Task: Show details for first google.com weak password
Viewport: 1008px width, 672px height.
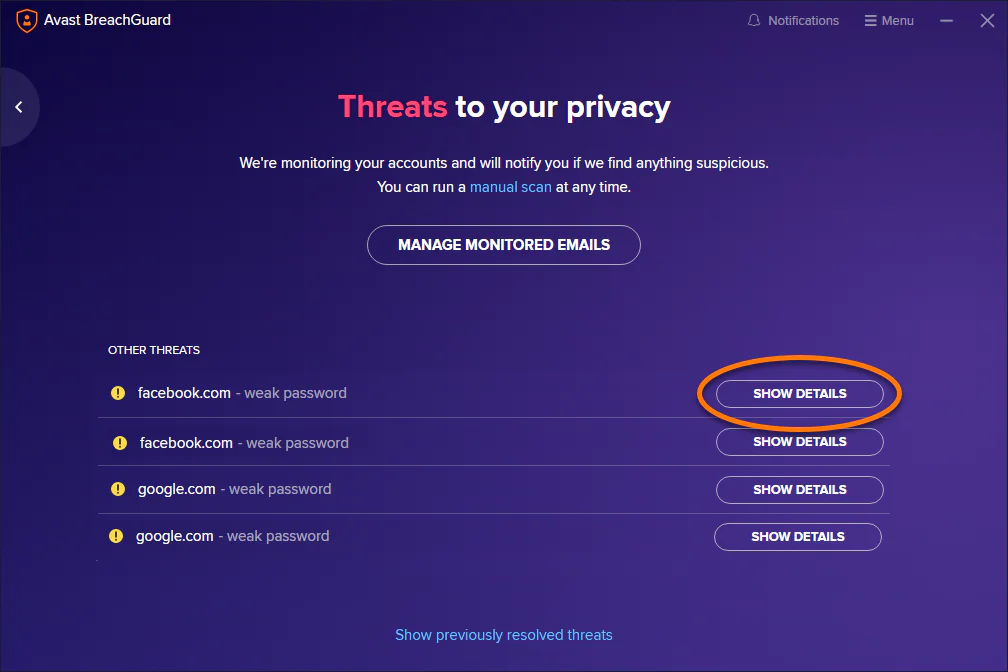Action: [800, 489]
